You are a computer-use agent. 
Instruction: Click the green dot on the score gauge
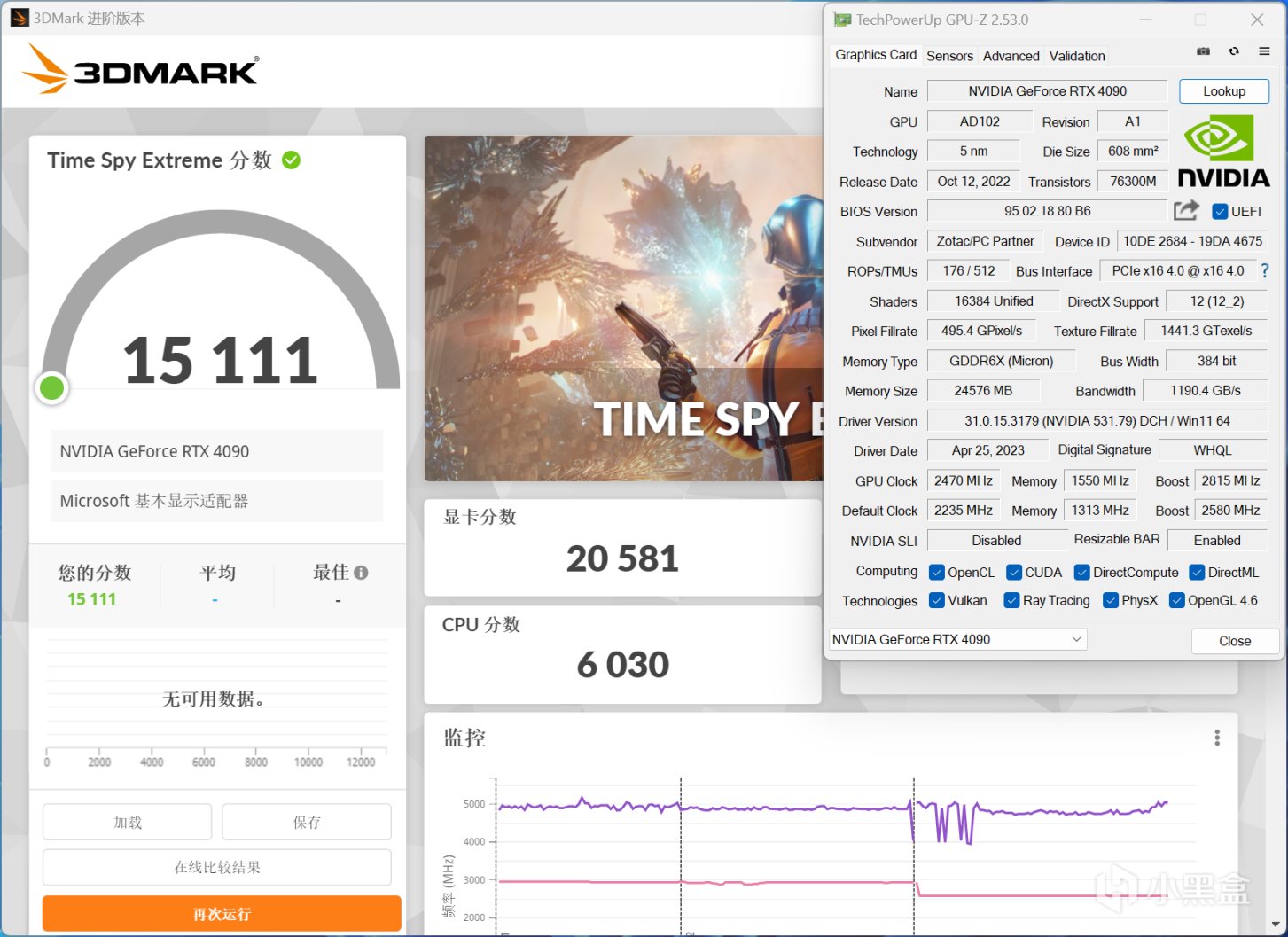[51, 387]
